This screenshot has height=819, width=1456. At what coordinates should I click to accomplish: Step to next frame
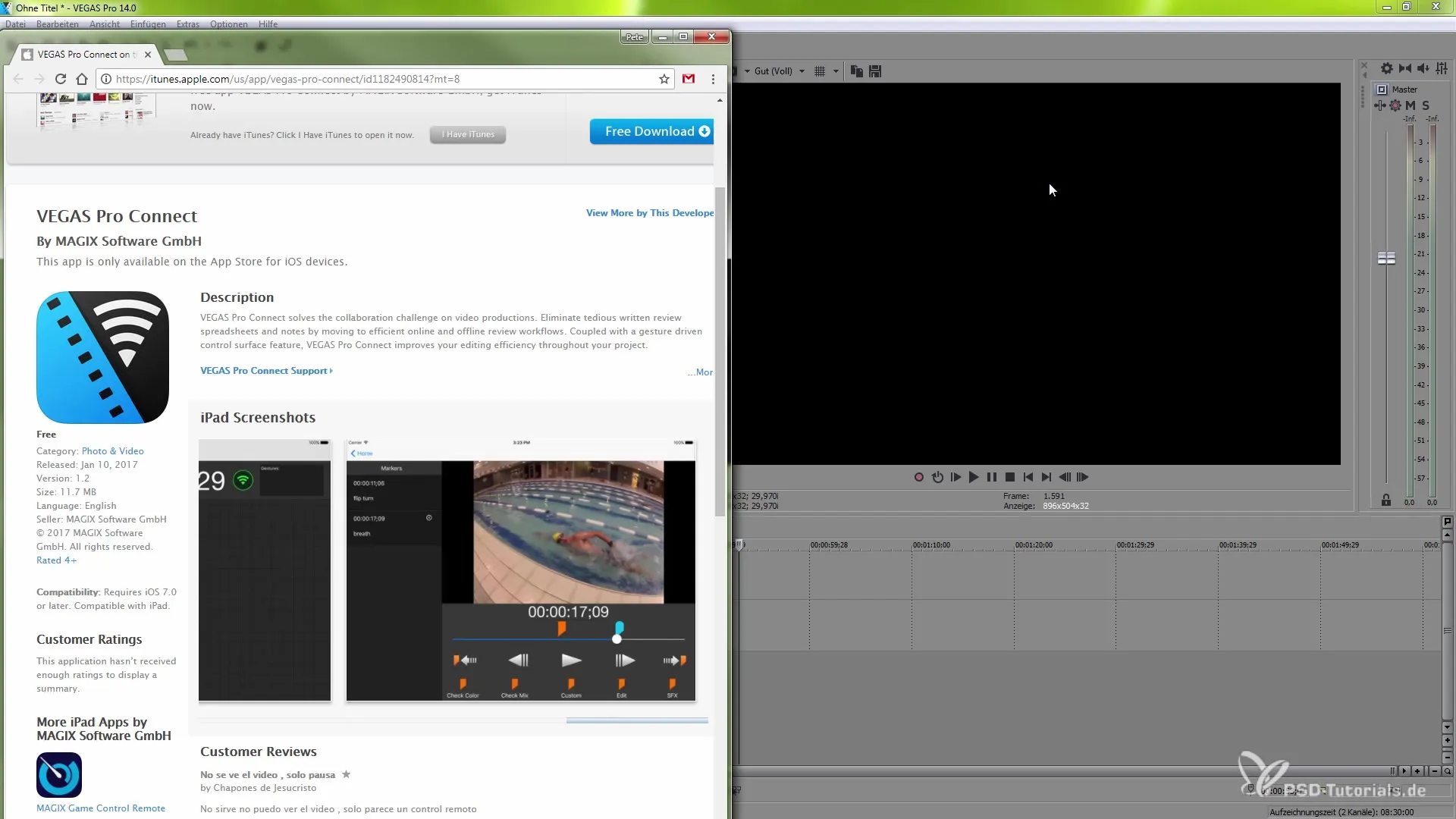coord(1083,477)
